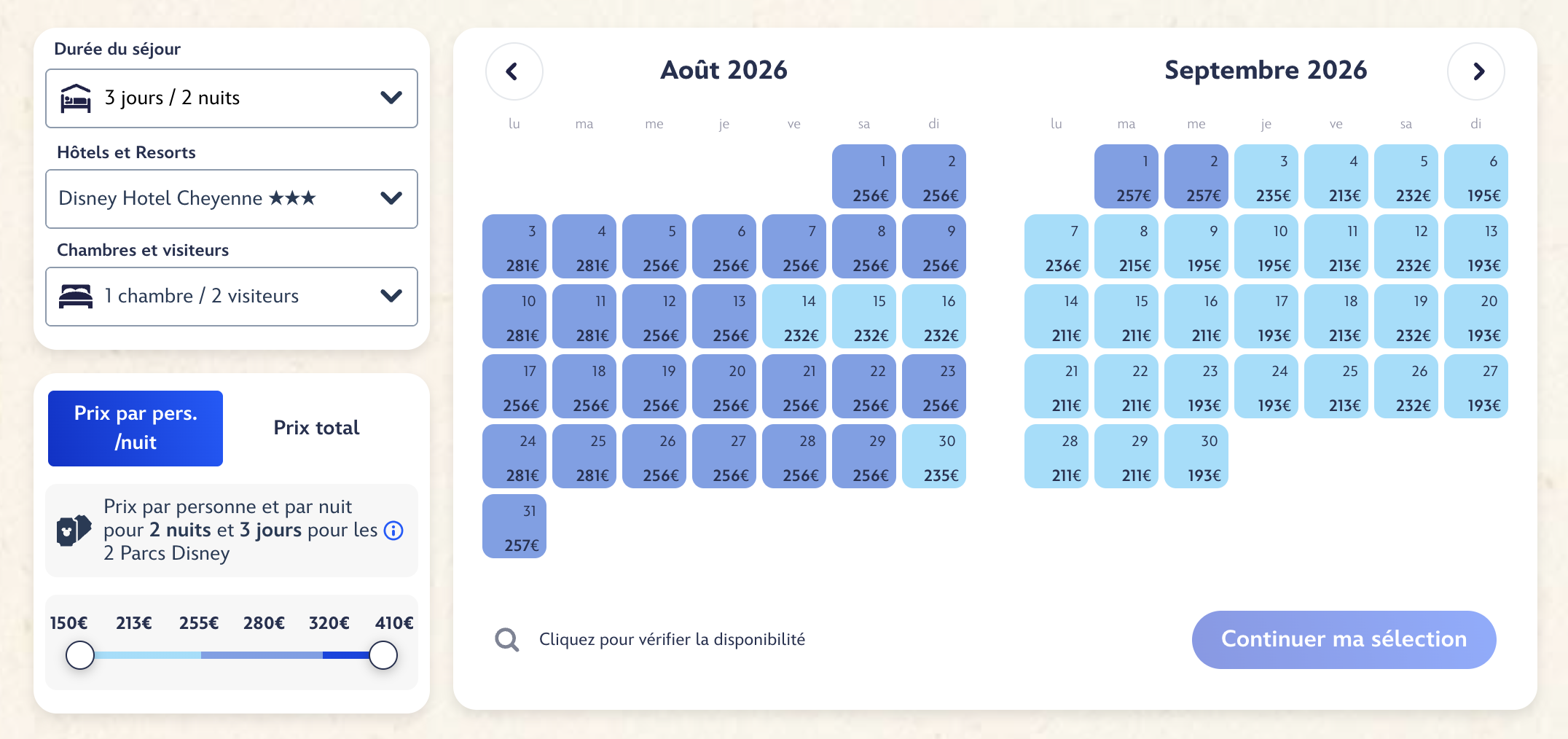Click the double bed icon in rooms field
The width and height of the screenshot is (1568, 739).
tap(76, 297)
